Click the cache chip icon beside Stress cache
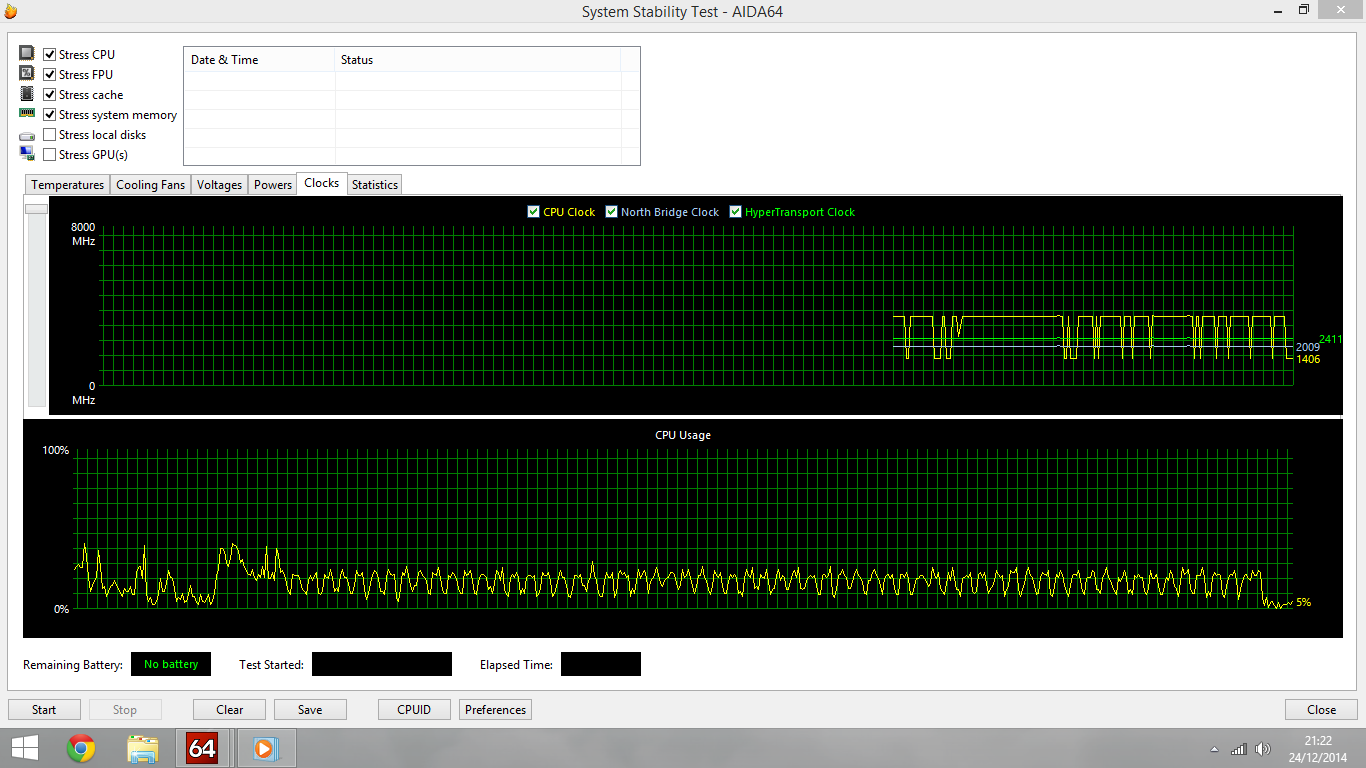Image resolution: width=1366 pixels, height=768 pixels. (27, 94)
